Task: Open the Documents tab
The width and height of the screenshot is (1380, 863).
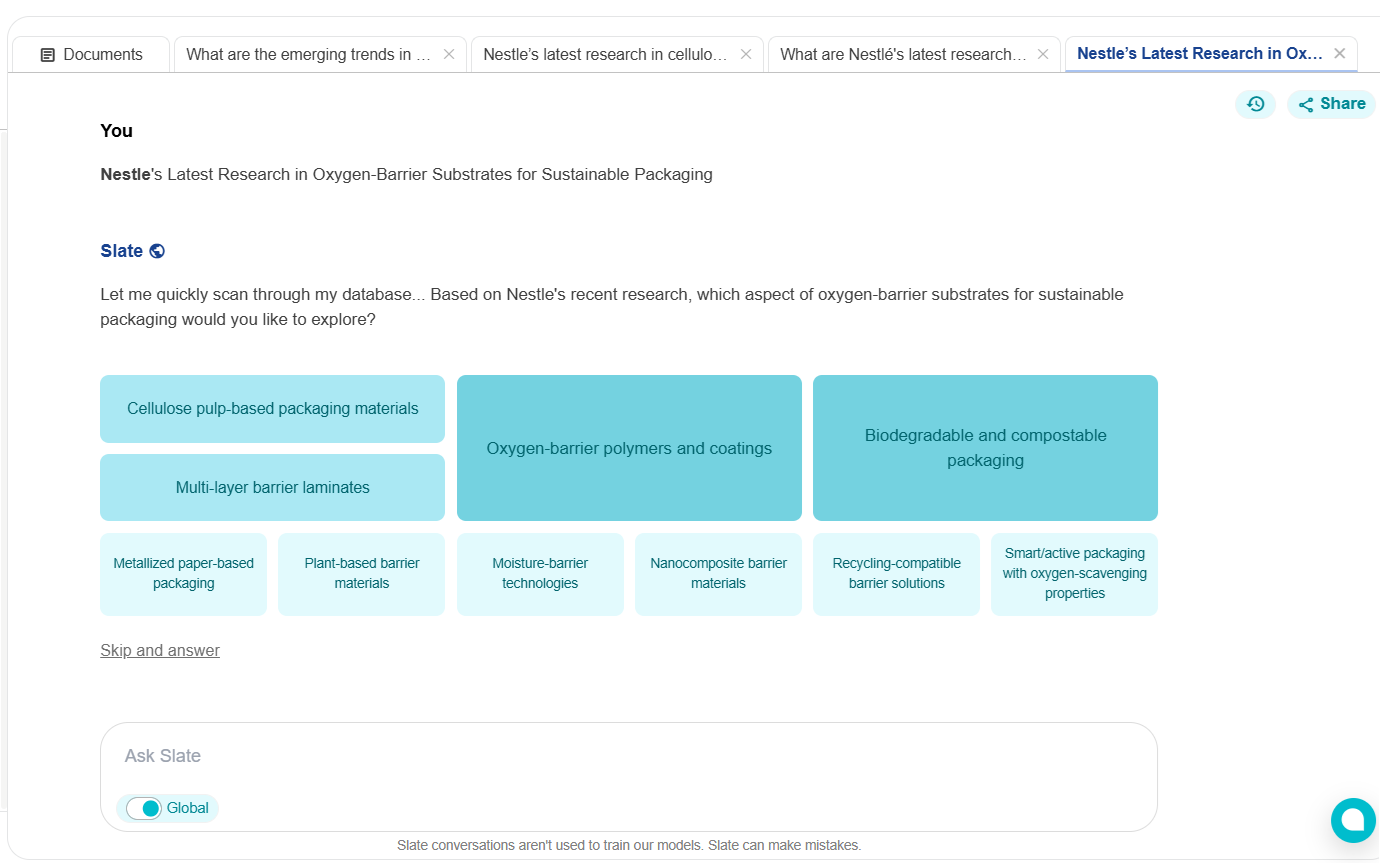Action: pos(91,55)
